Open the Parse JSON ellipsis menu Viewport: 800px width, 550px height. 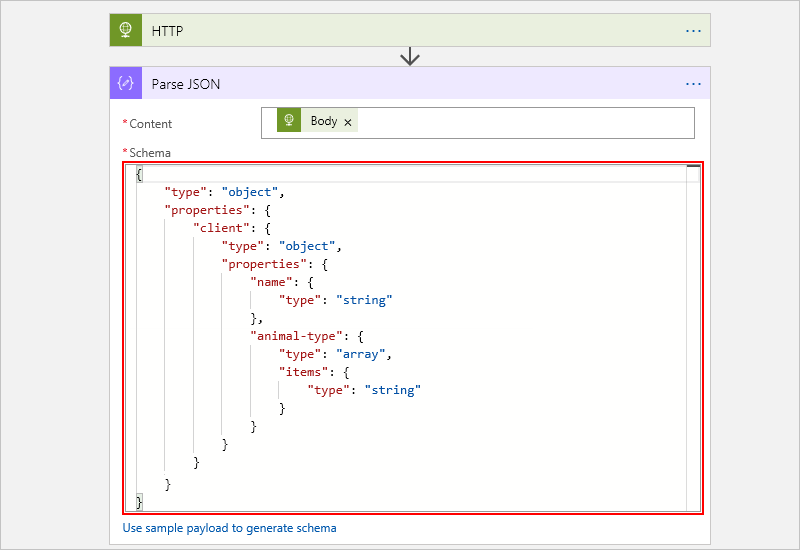(693, 84)
